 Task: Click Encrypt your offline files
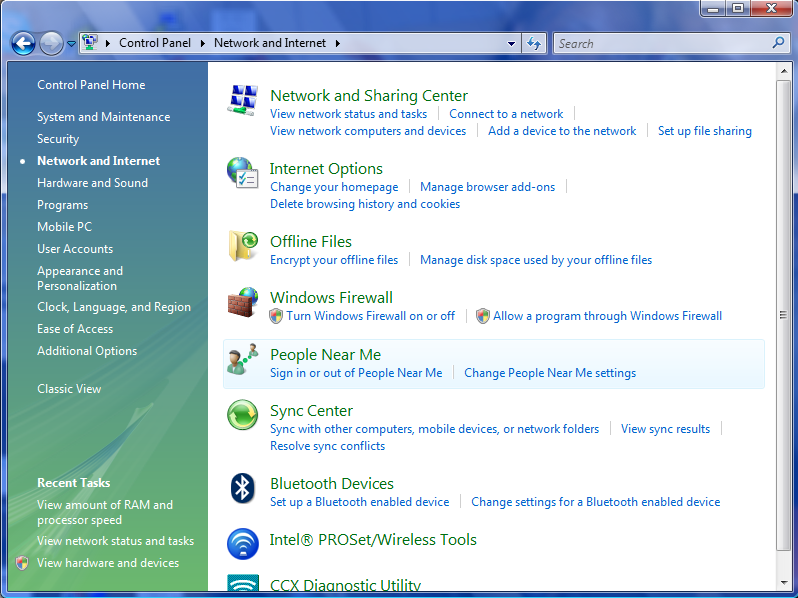334,260
